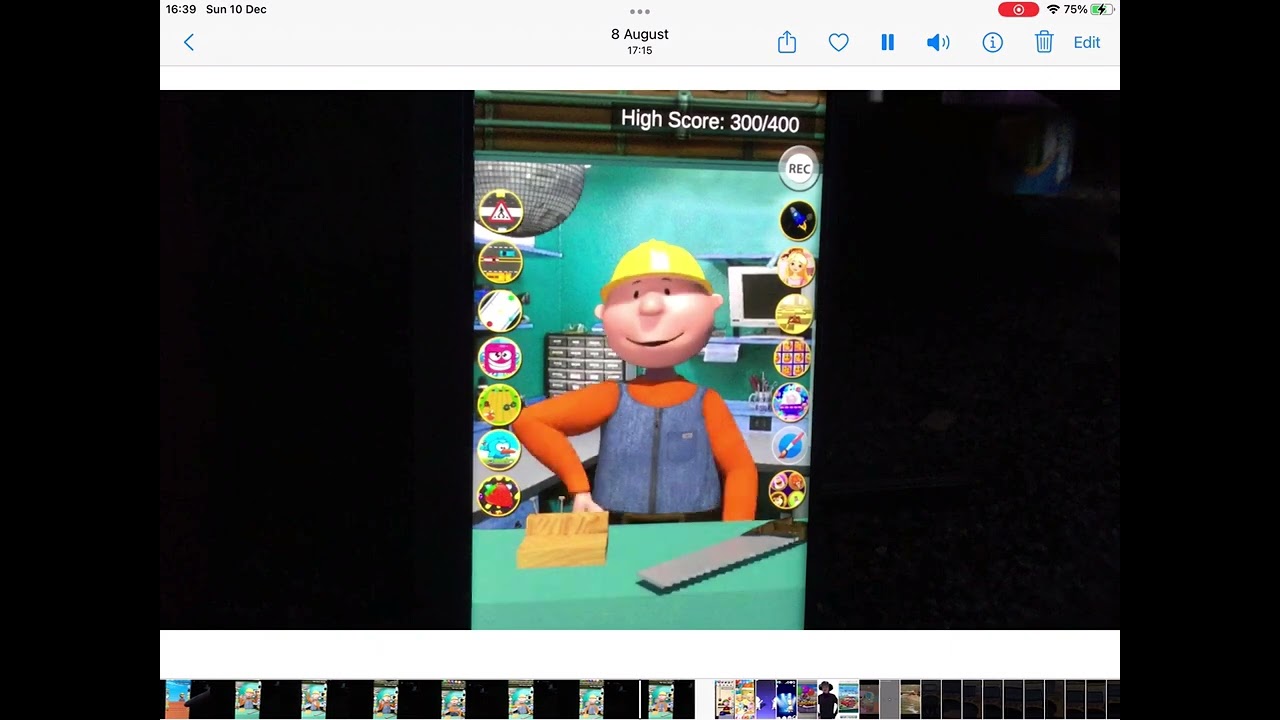Open the pink monster minigame icon

pyautogui.click(x=499, y=358)
